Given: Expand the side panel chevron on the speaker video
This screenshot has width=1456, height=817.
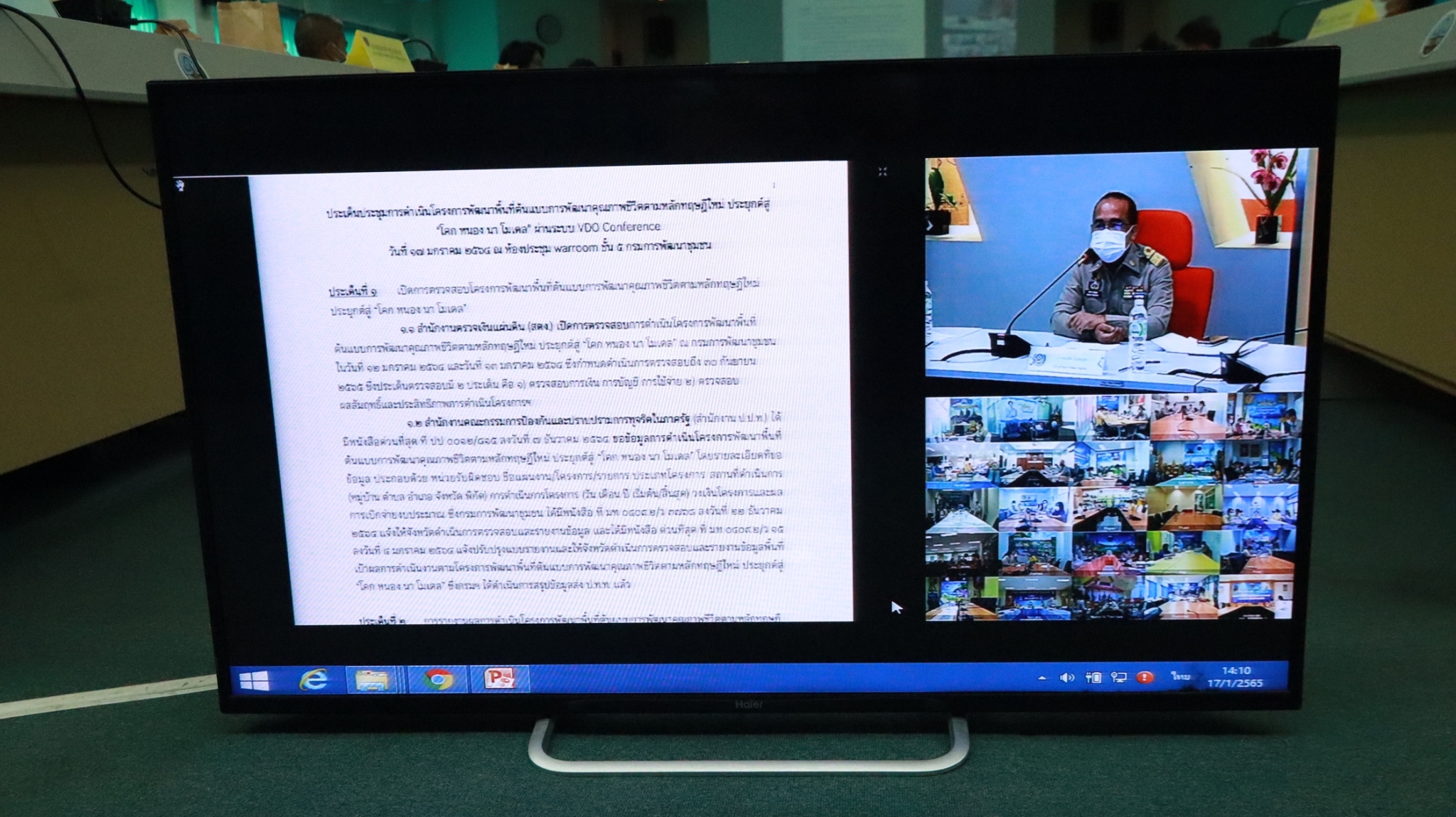Looking at the screenshot, I should [x=929, y=225].
